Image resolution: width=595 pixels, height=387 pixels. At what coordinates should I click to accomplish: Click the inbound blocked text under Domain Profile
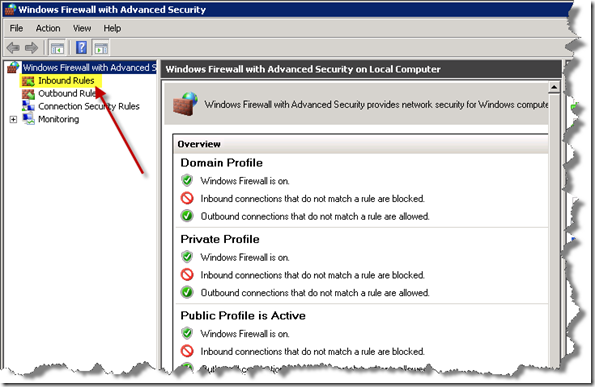313,198
